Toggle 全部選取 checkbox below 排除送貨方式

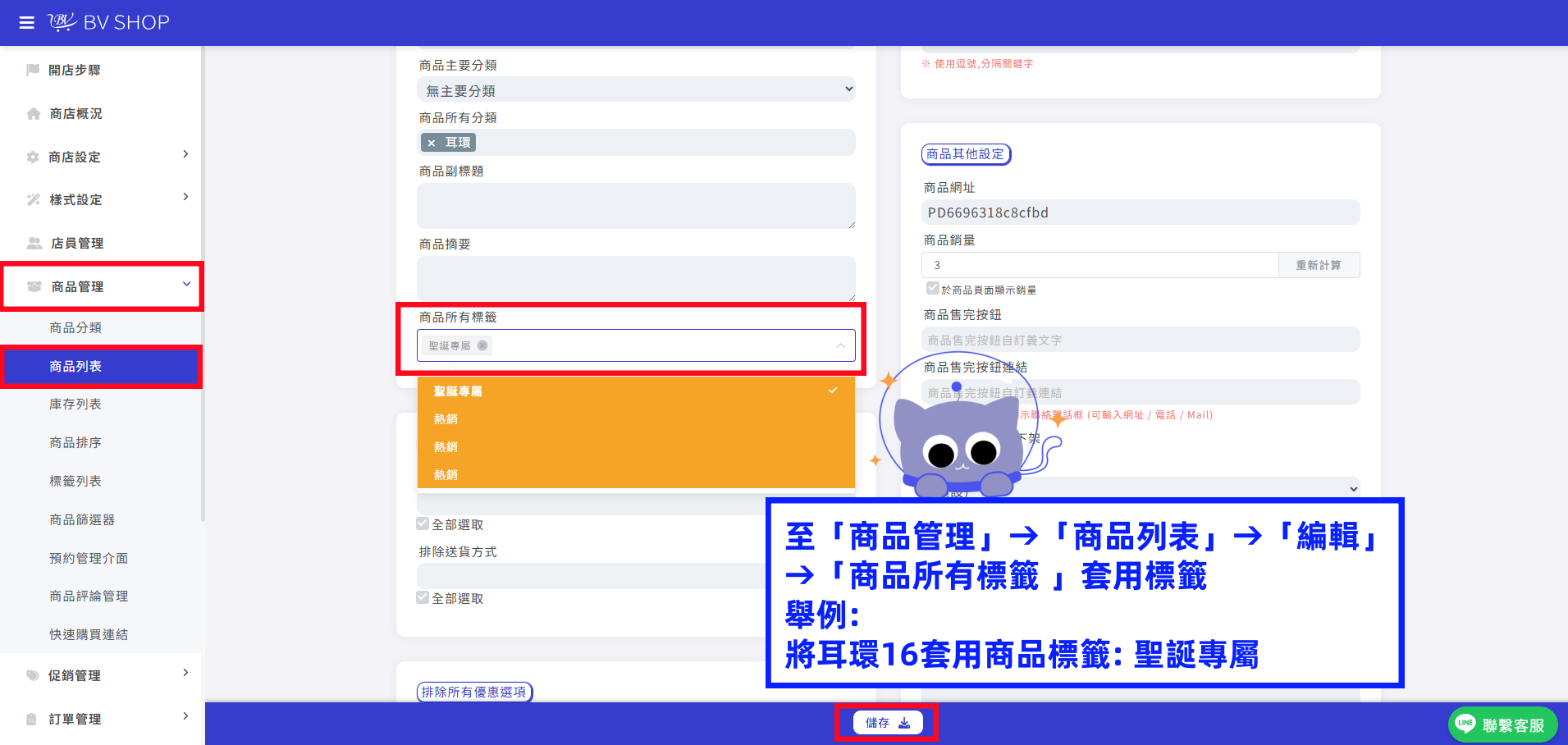(x=423, y=597)
